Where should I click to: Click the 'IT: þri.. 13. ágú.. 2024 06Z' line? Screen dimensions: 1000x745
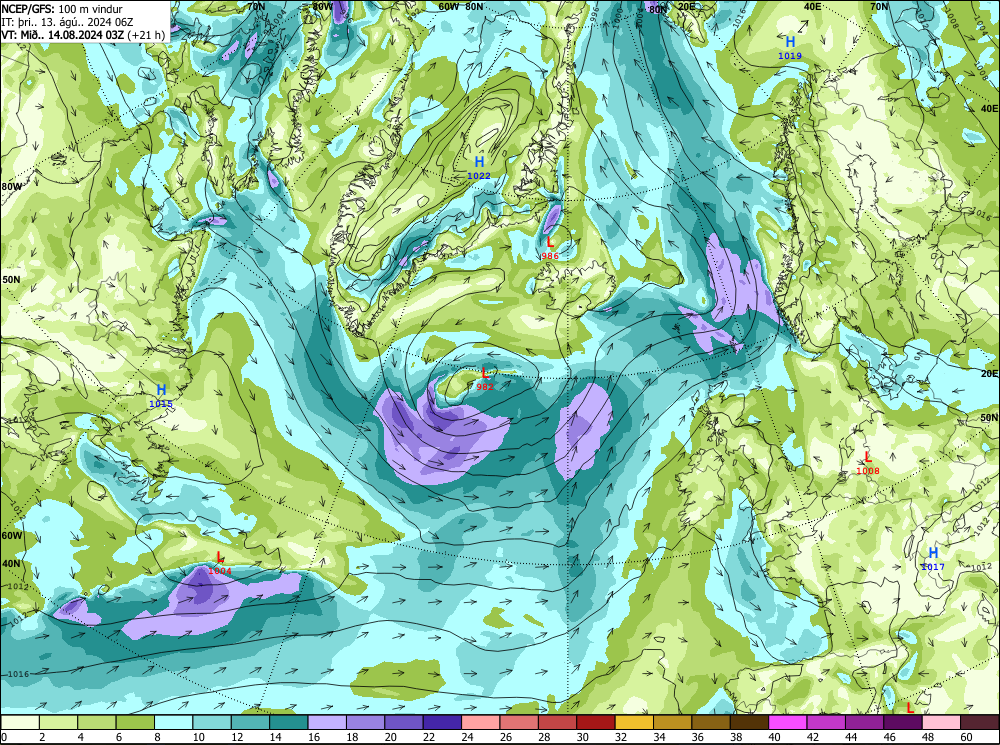(x=67, y=22)
